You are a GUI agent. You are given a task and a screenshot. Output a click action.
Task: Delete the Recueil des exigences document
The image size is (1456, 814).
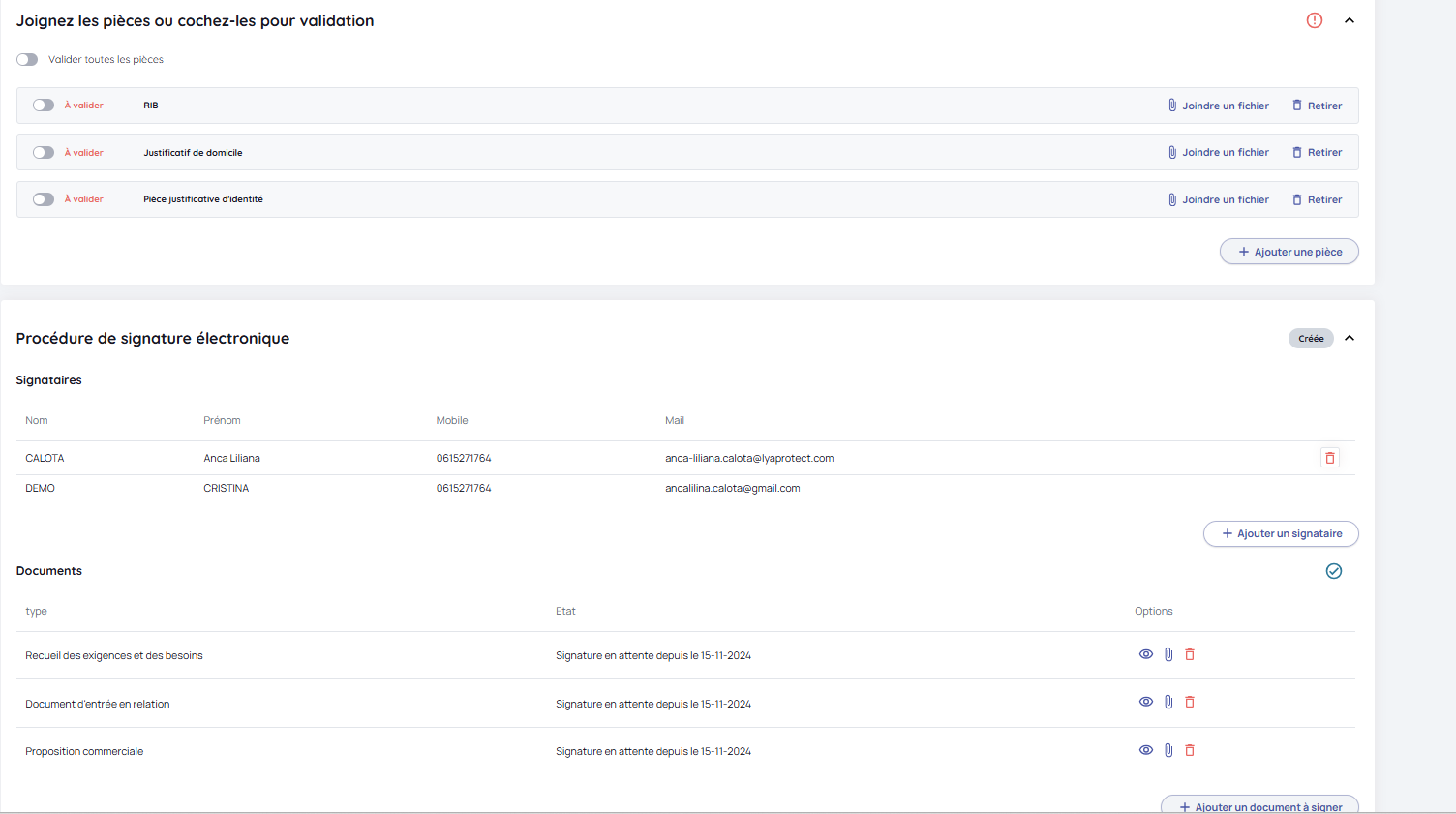click(1190, 655)
